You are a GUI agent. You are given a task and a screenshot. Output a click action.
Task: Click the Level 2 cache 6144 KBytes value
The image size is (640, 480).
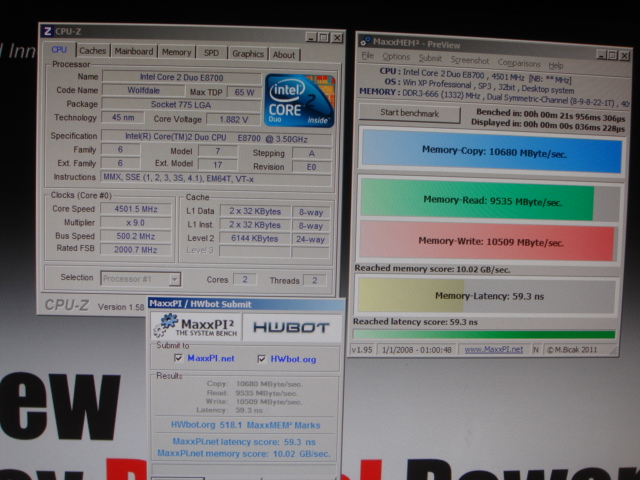pos(255,238)
